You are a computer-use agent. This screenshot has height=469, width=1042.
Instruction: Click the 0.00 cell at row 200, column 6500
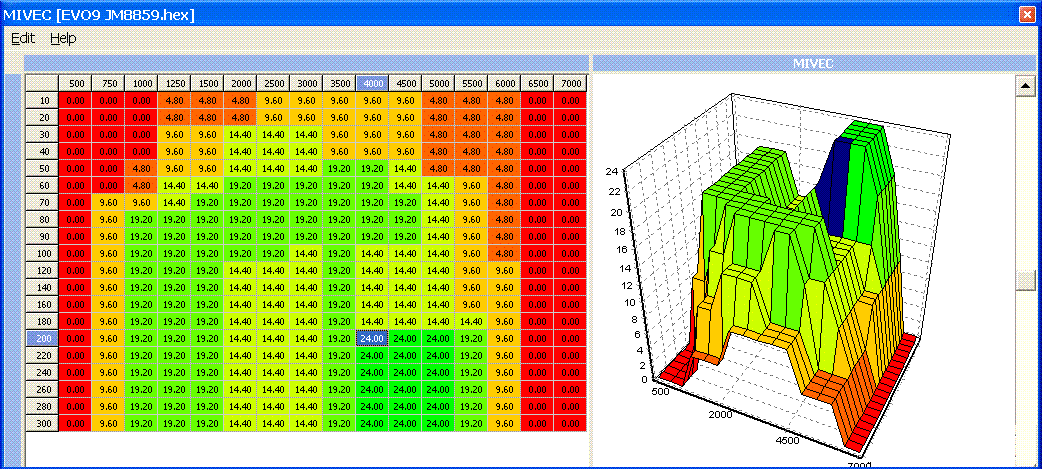(x=537, y=338)
